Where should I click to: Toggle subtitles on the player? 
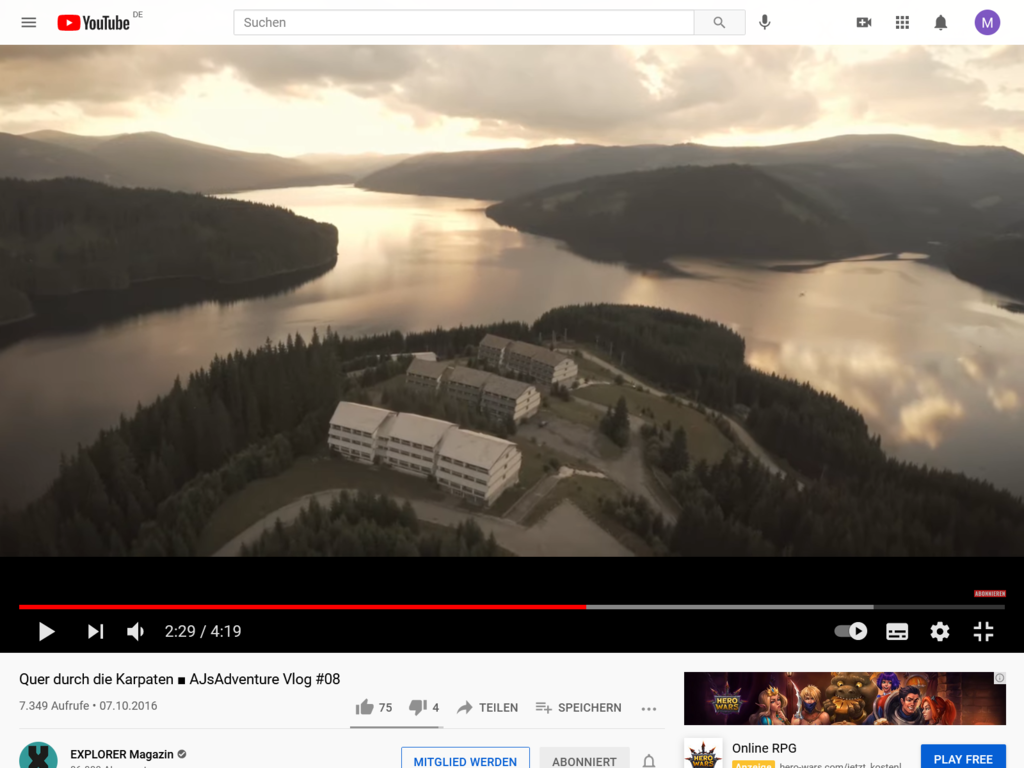pyautogui.click(x=897, y=632)
